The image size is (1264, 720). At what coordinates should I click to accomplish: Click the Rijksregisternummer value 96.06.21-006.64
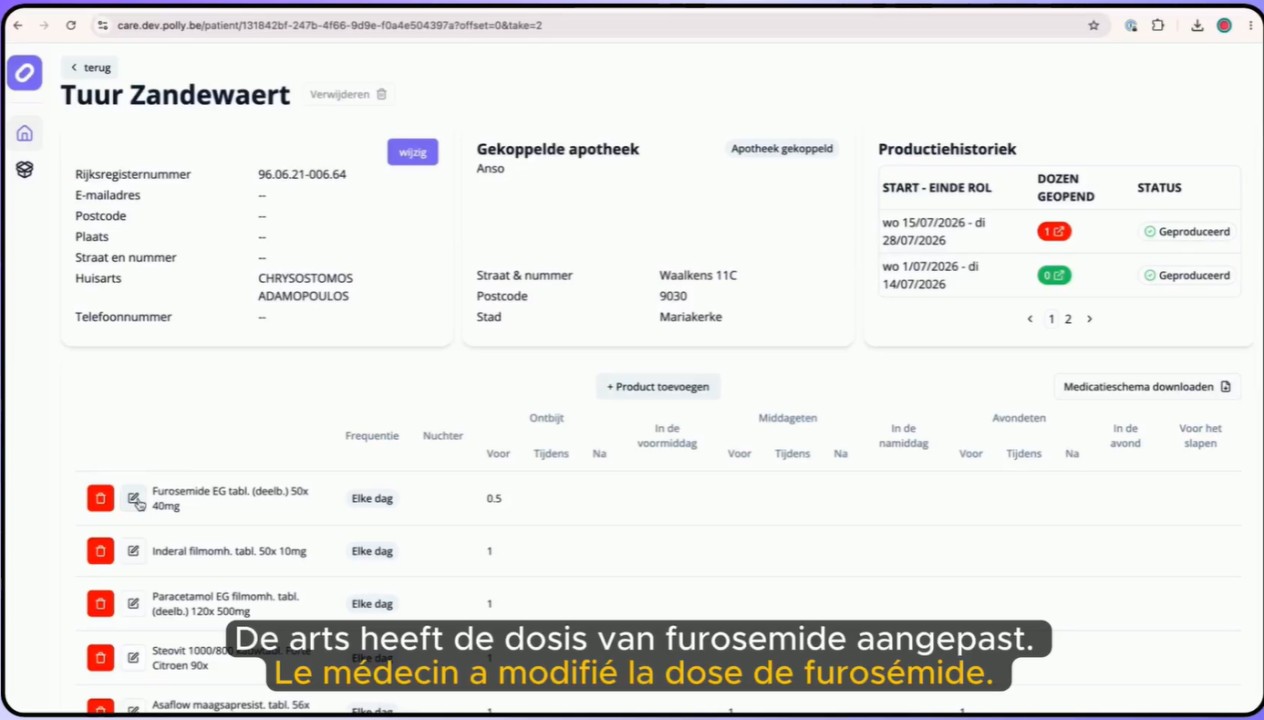point(302,174)
